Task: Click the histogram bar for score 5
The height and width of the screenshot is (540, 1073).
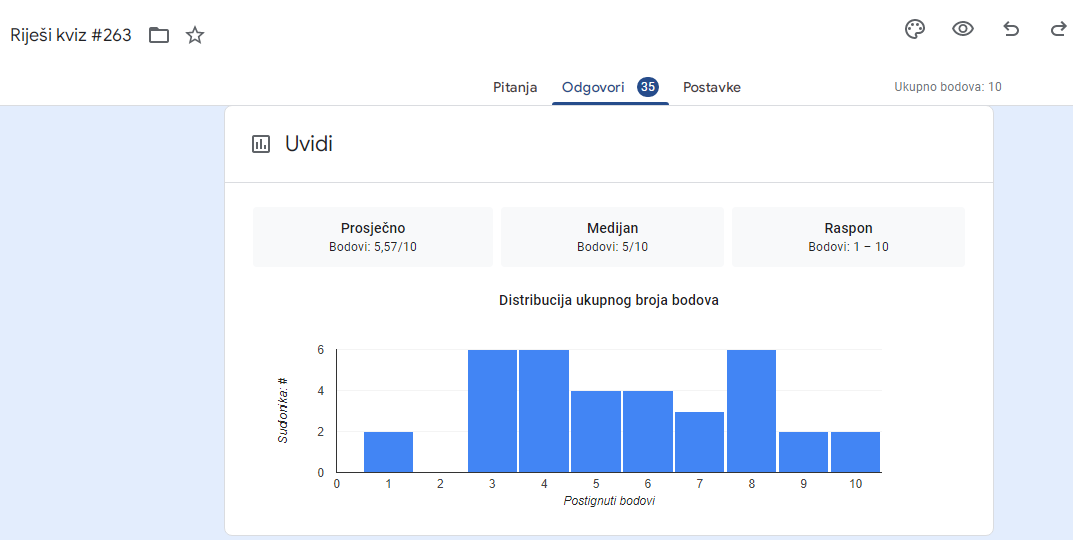Action: pos(596,431)
